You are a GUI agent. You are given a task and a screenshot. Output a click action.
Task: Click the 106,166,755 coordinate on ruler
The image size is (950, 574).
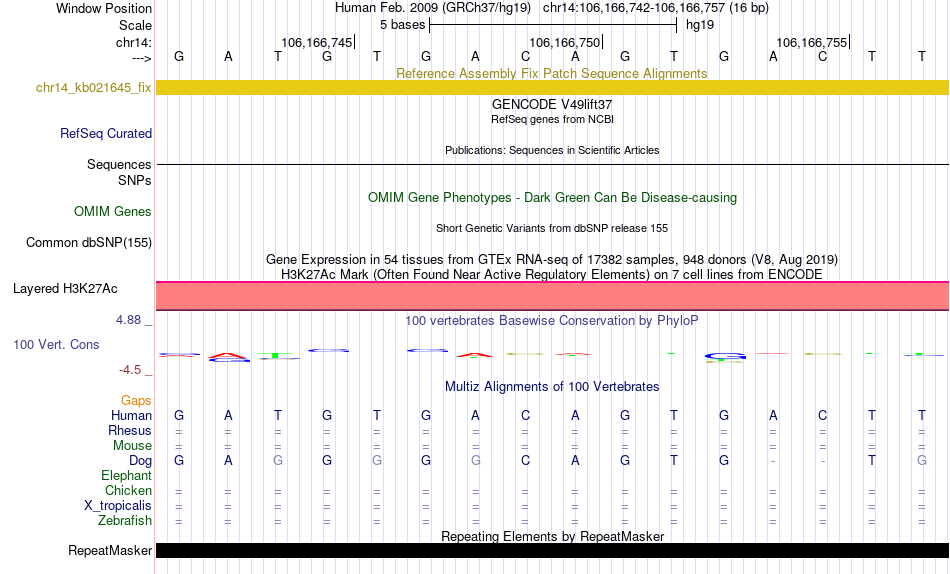pyautogui.click(x=811, y=42)
